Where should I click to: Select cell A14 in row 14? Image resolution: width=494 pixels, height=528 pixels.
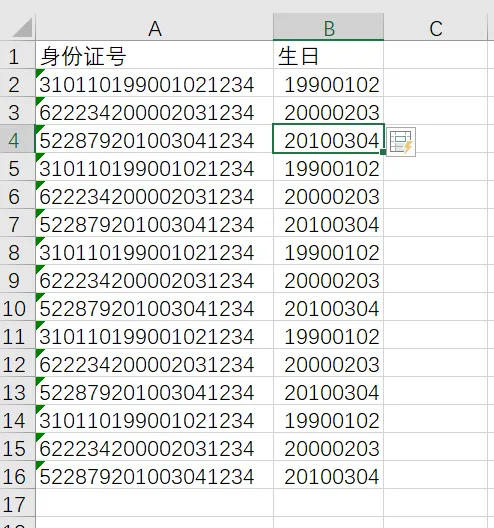click(154, 419)
